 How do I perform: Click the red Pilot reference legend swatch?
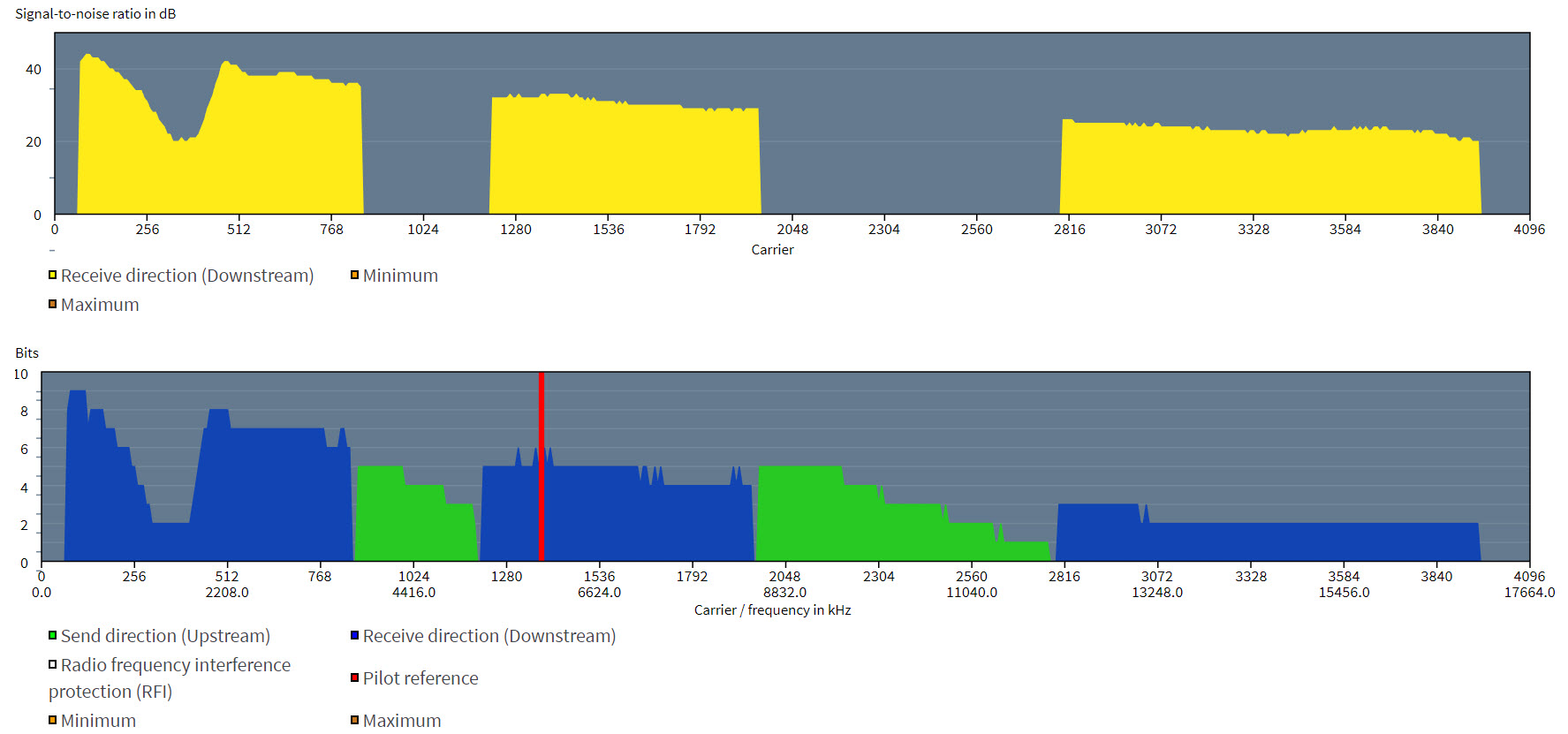coord(354,678)
